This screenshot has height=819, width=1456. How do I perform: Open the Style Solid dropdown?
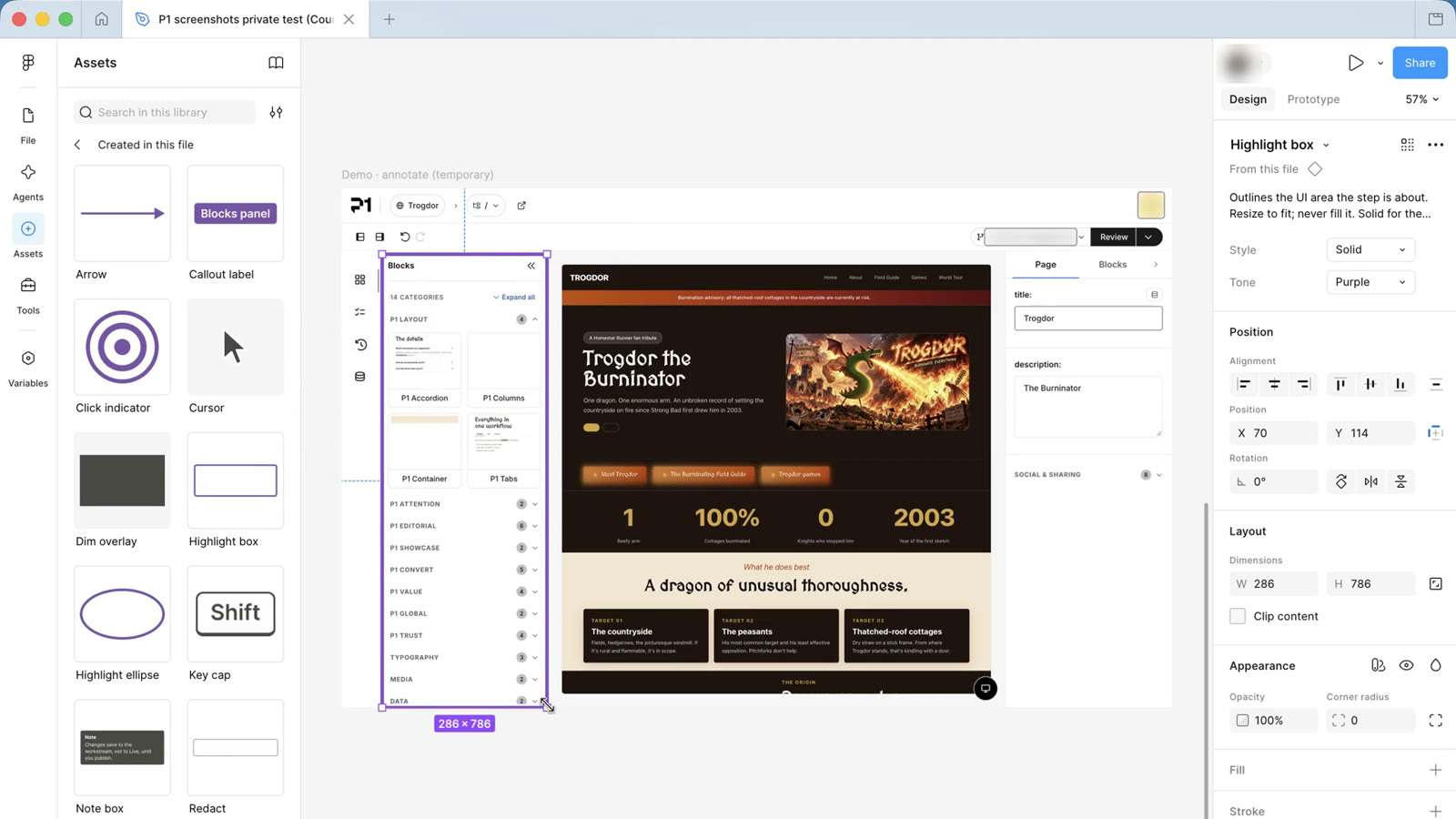tap(1370, 249)
